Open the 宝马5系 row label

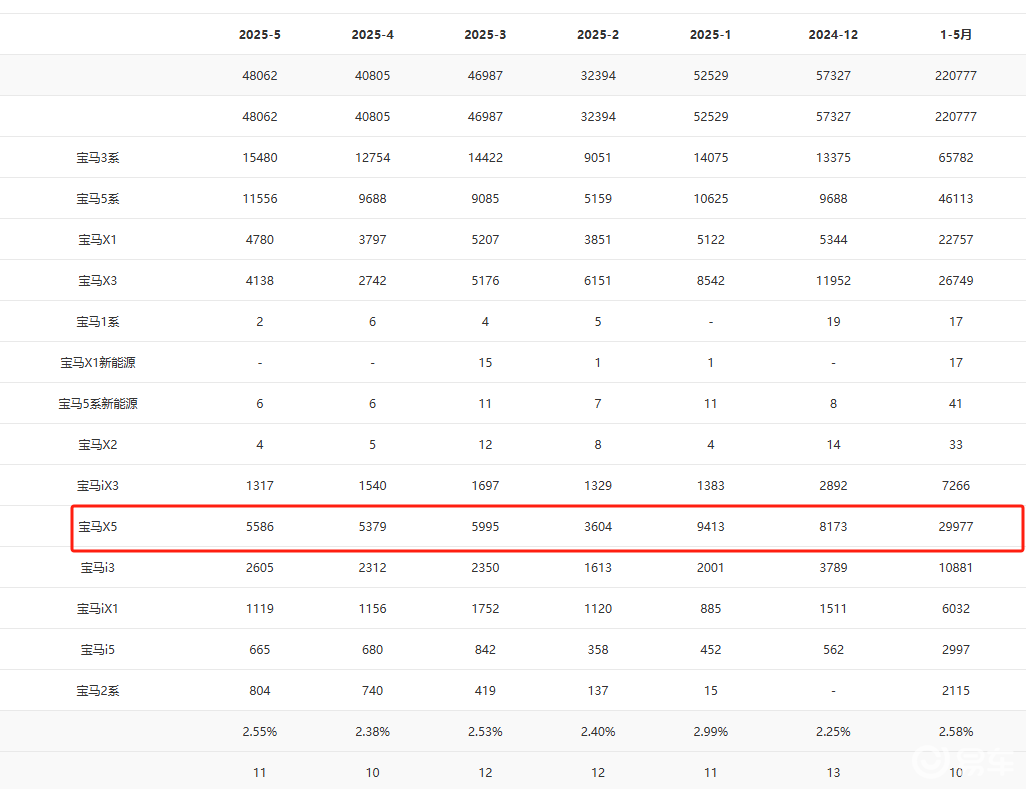coord(98,199)
